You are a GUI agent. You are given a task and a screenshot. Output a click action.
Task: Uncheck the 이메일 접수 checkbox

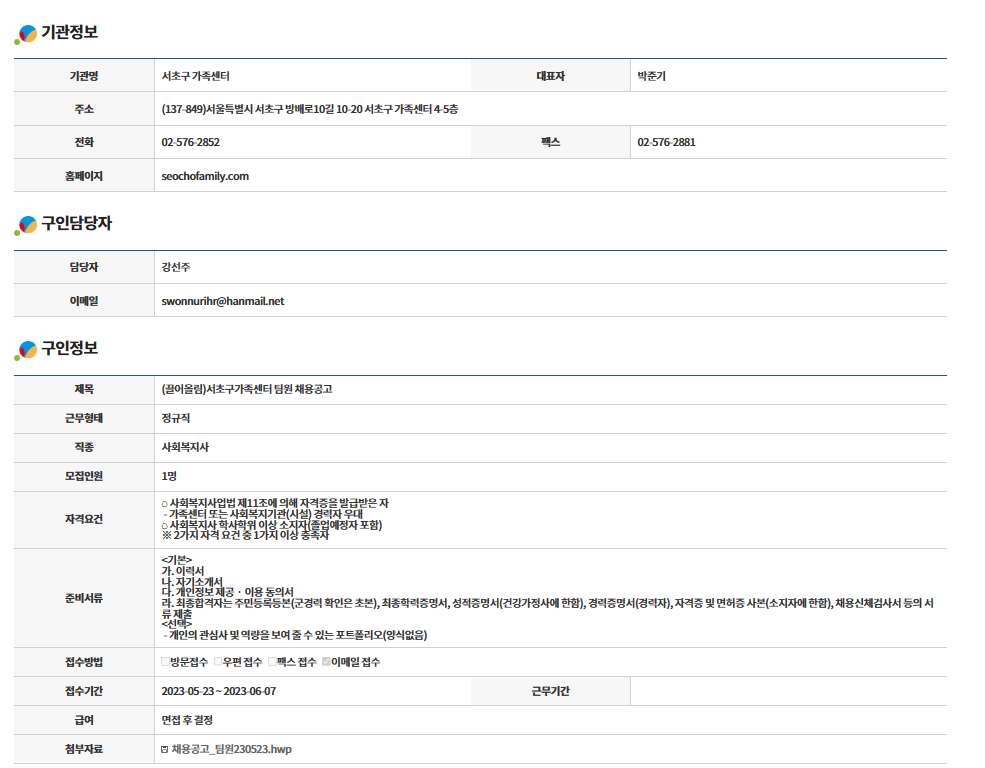tap(325, 662)
